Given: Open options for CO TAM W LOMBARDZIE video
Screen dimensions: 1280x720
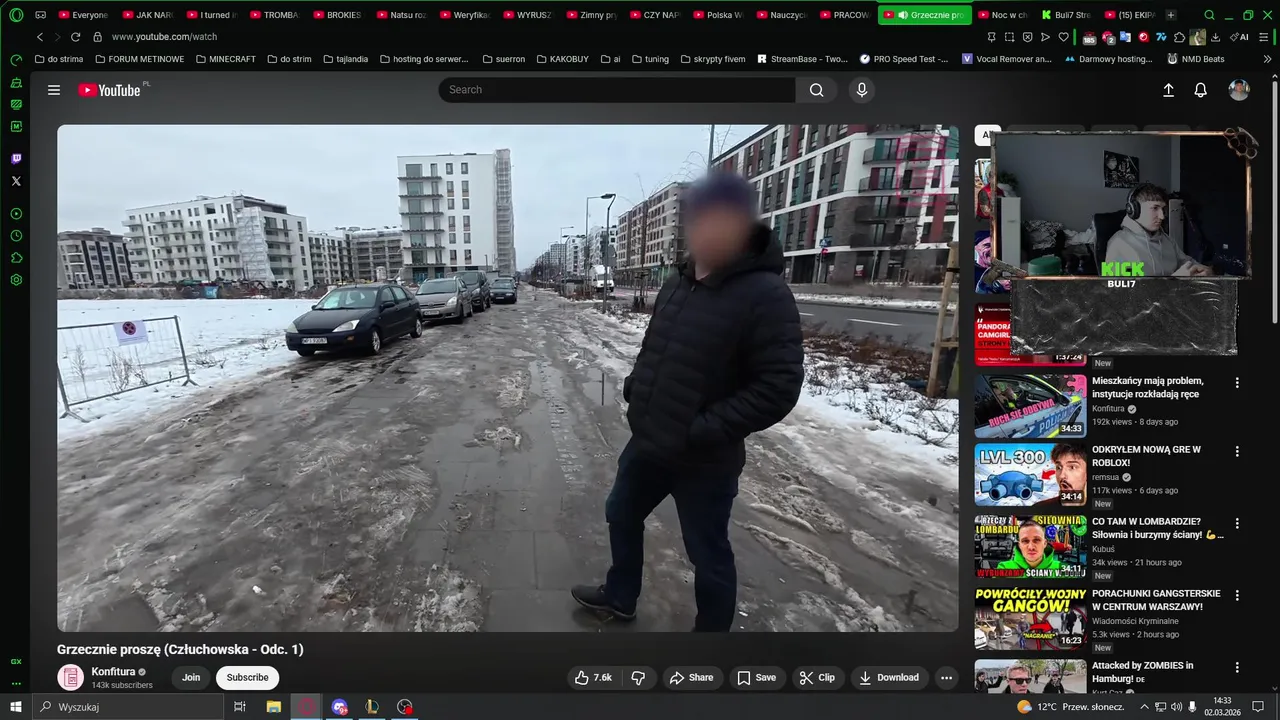Looking at the screenshot, I should (x=1237, y=523).
